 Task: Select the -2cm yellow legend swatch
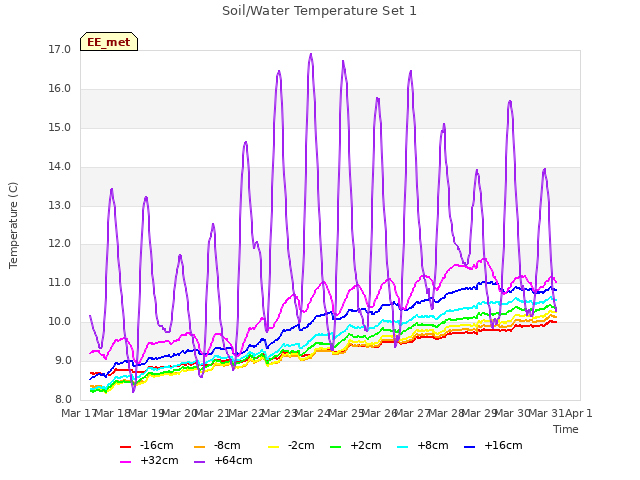(x=273, y=447)
